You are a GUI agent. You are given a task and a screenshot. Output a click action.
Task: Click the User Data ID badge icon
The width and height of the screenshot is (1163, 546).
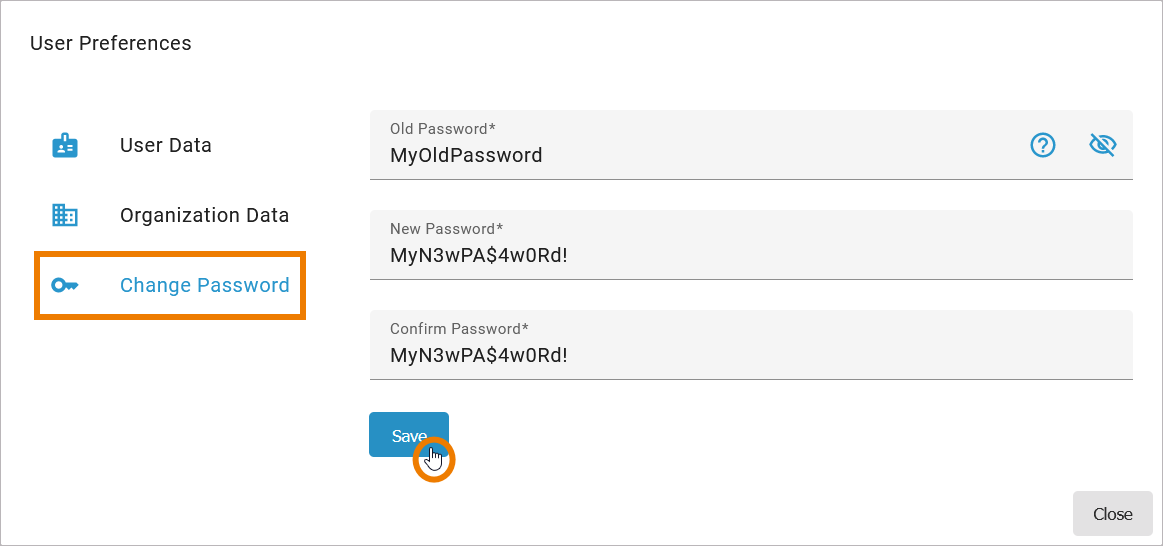tap(65, 146)
